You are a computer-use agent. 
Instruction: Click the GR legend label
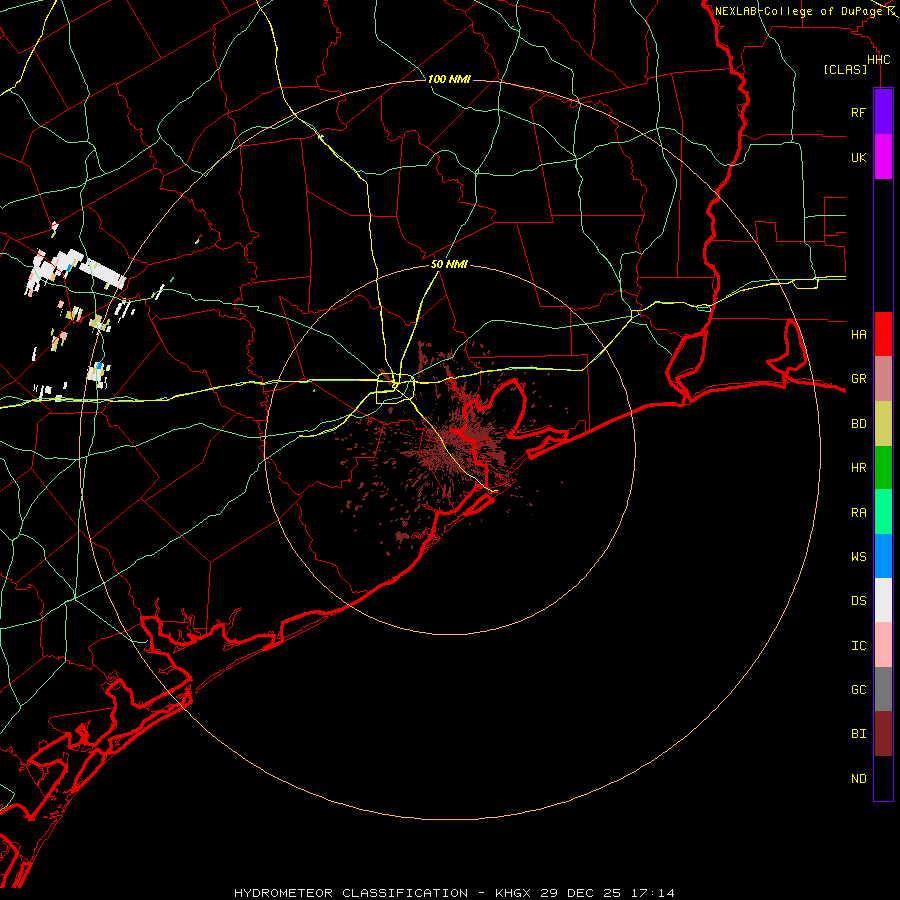858,379
